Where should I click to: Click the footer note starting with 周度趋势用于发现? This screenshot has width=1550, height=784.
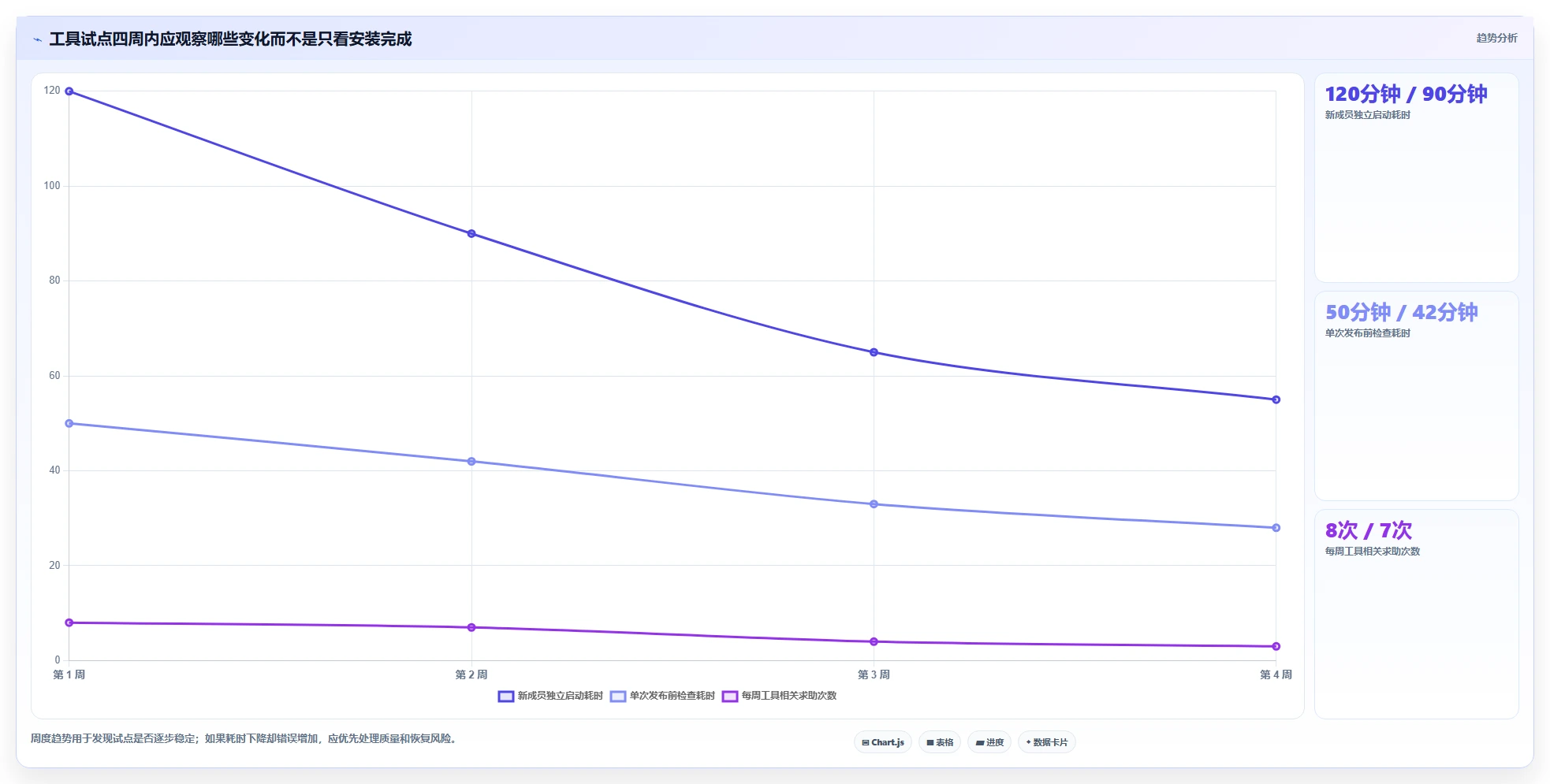[x=245, y=738]
